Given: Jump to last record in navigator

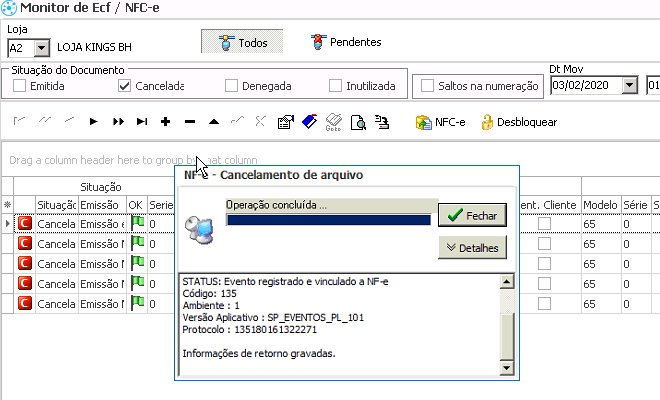Looking at the screenshot, I should coord(141,122).
